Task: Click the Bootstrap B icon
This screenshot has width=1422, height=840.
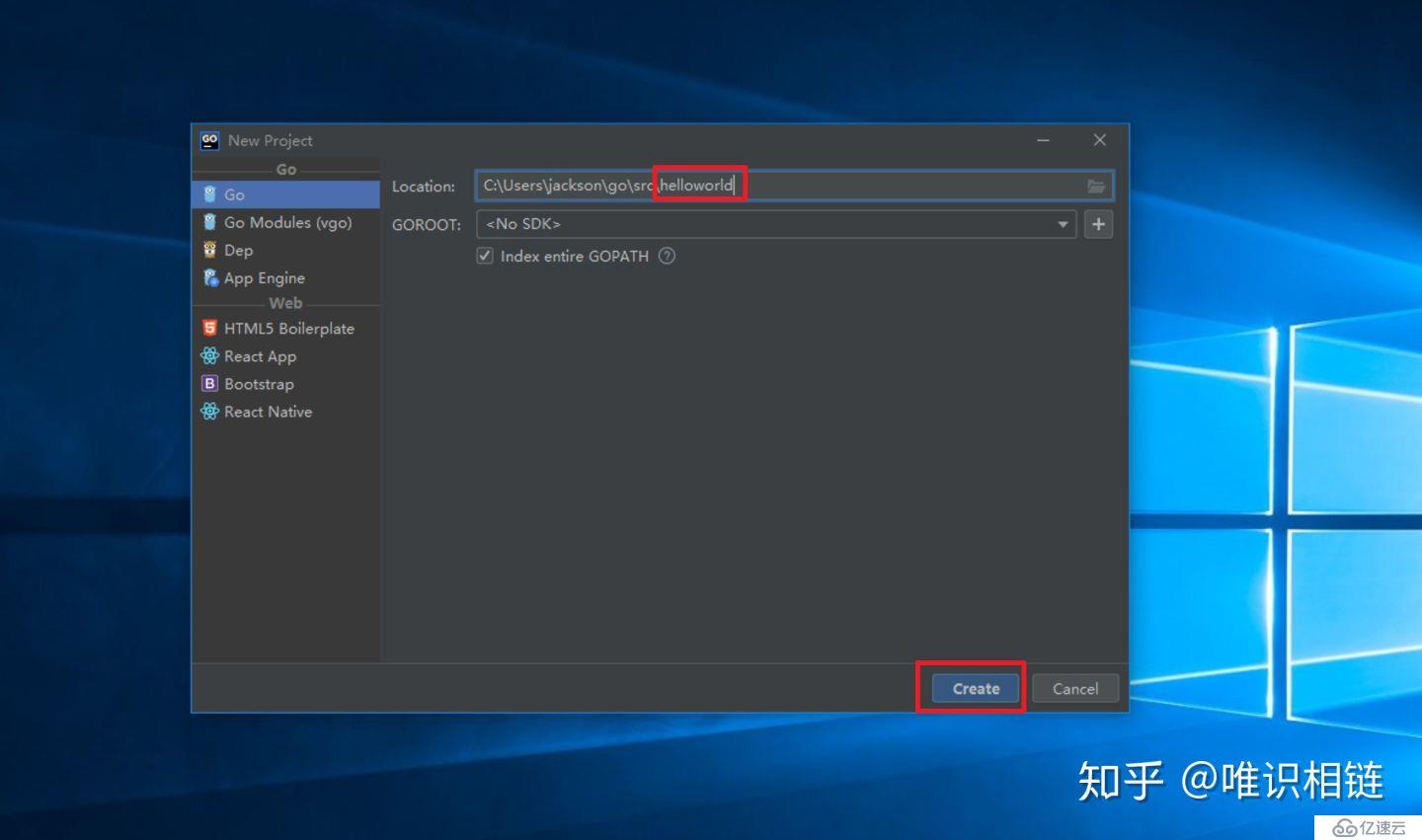Action: click(x=209, y=383)
